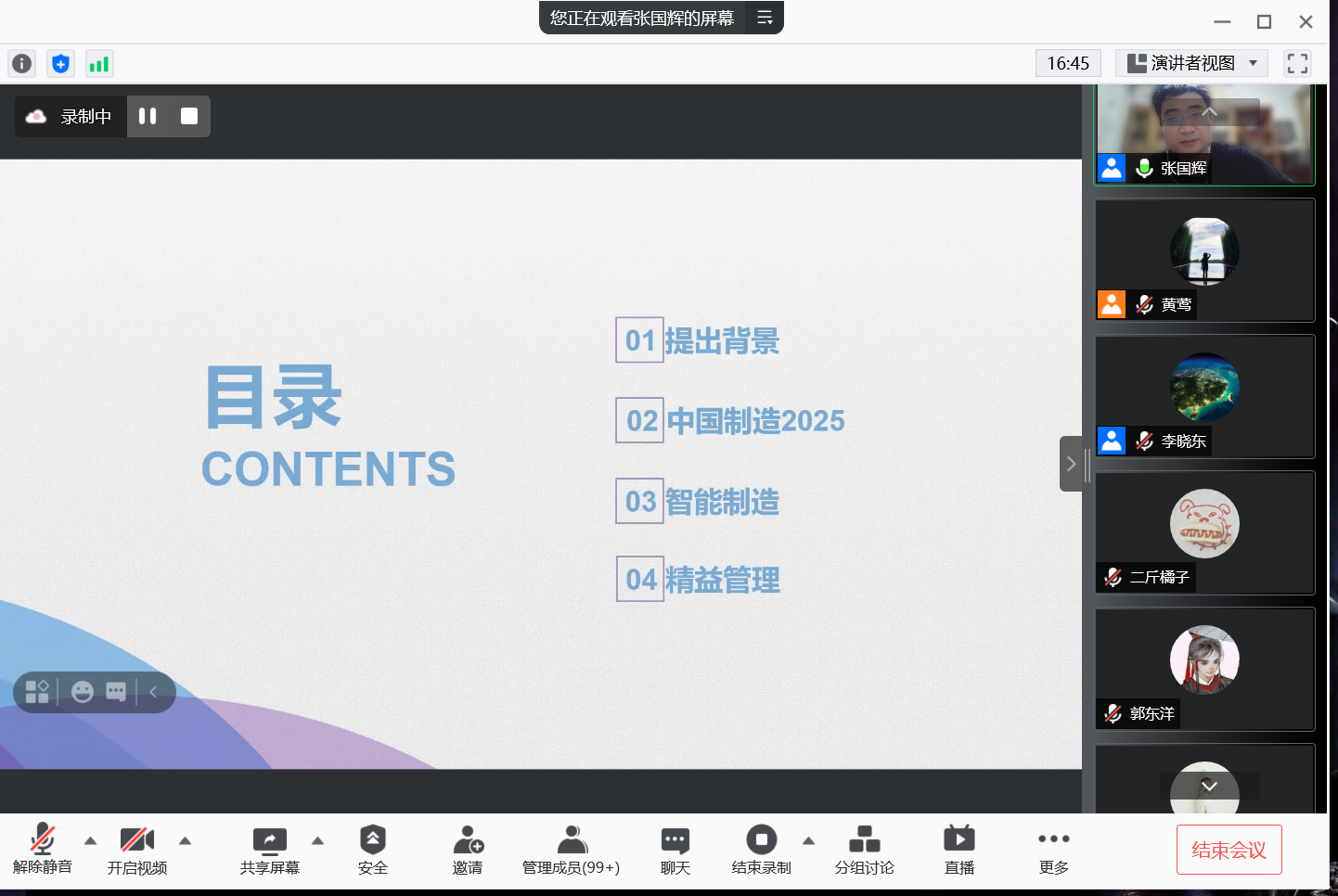Image resolution: width=1338 pixels, height=896 pixels.
Task: Open the 更多 more options menu
Action: (1054, 850)
